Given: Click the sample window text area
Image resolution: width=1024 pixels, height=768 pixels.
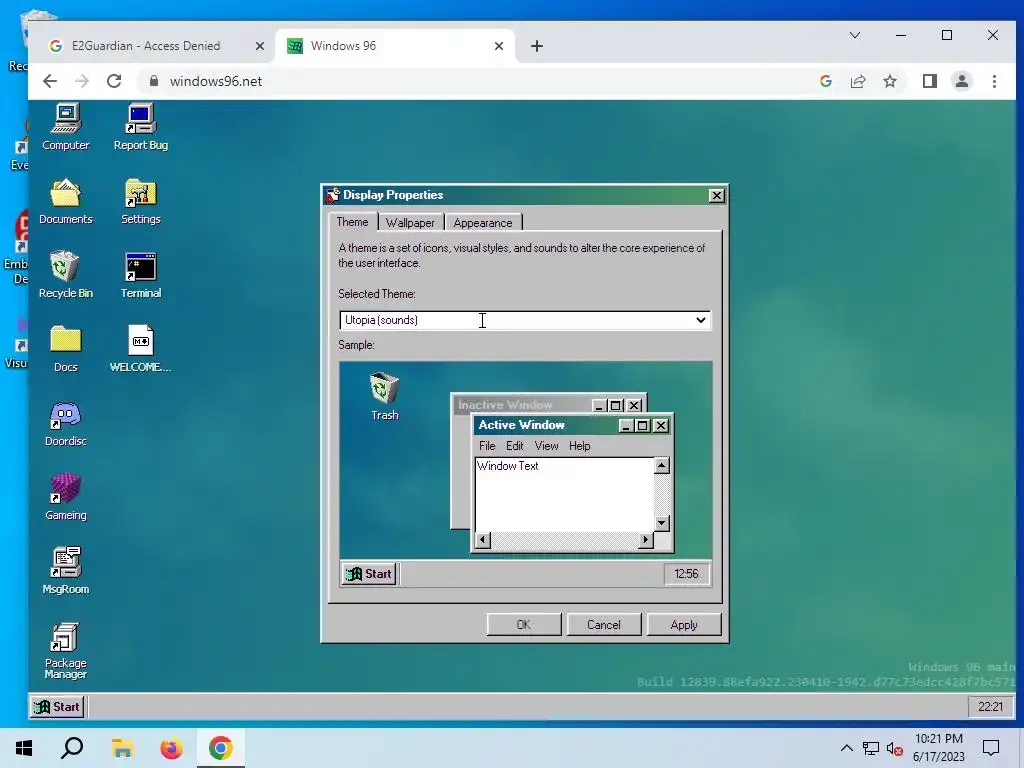Looking at the screenshot, I should pyautogui.click(x=564, y=494).
